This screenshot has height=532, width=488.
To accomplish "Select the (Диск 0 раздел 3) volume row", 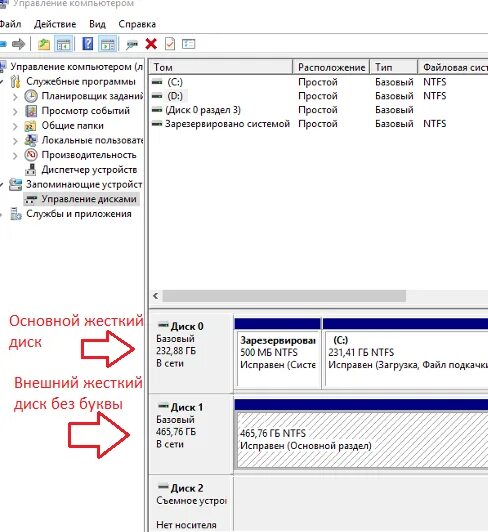I will click(203, 110).
